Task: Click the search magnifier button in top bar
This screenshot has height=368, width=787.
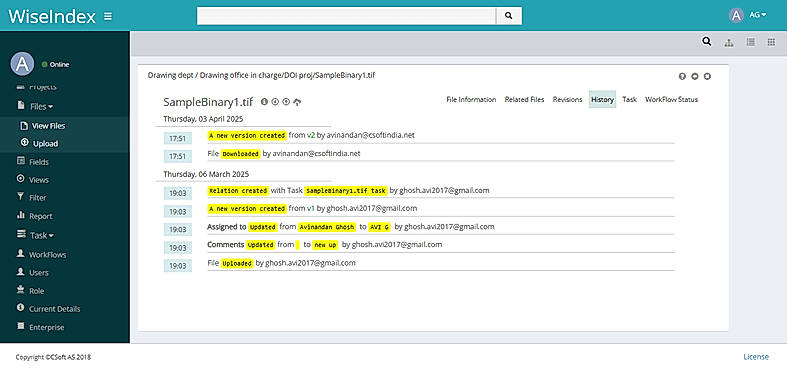Action: coord(508,16)
